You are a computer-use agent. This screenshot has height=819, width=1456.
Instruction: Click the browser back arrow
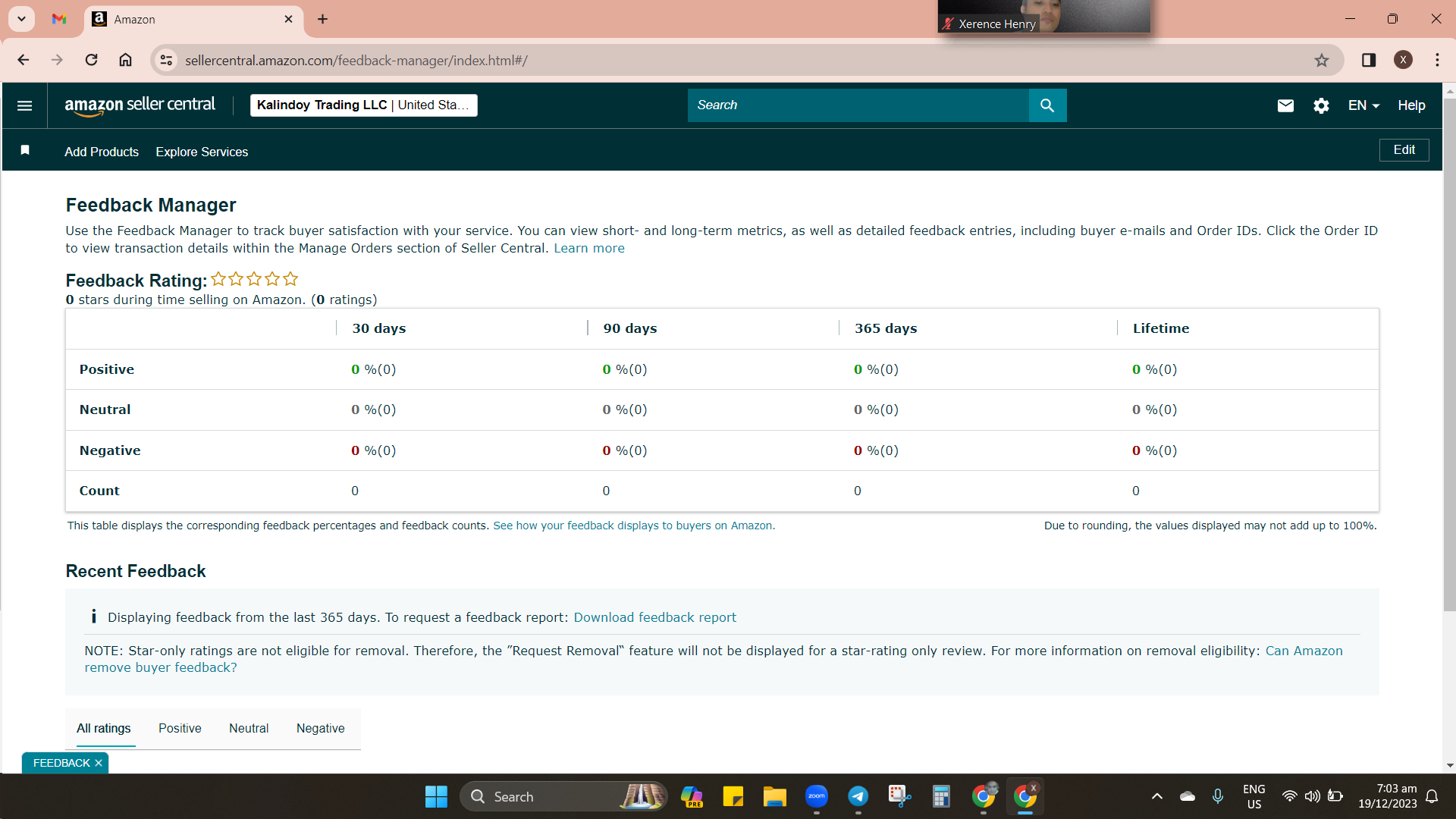(x=24, y=60)
